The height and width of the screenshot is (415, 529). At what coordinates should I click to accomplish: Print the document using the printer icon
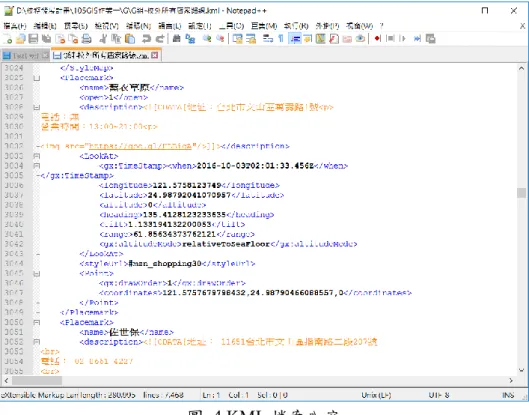click(87, 39)
